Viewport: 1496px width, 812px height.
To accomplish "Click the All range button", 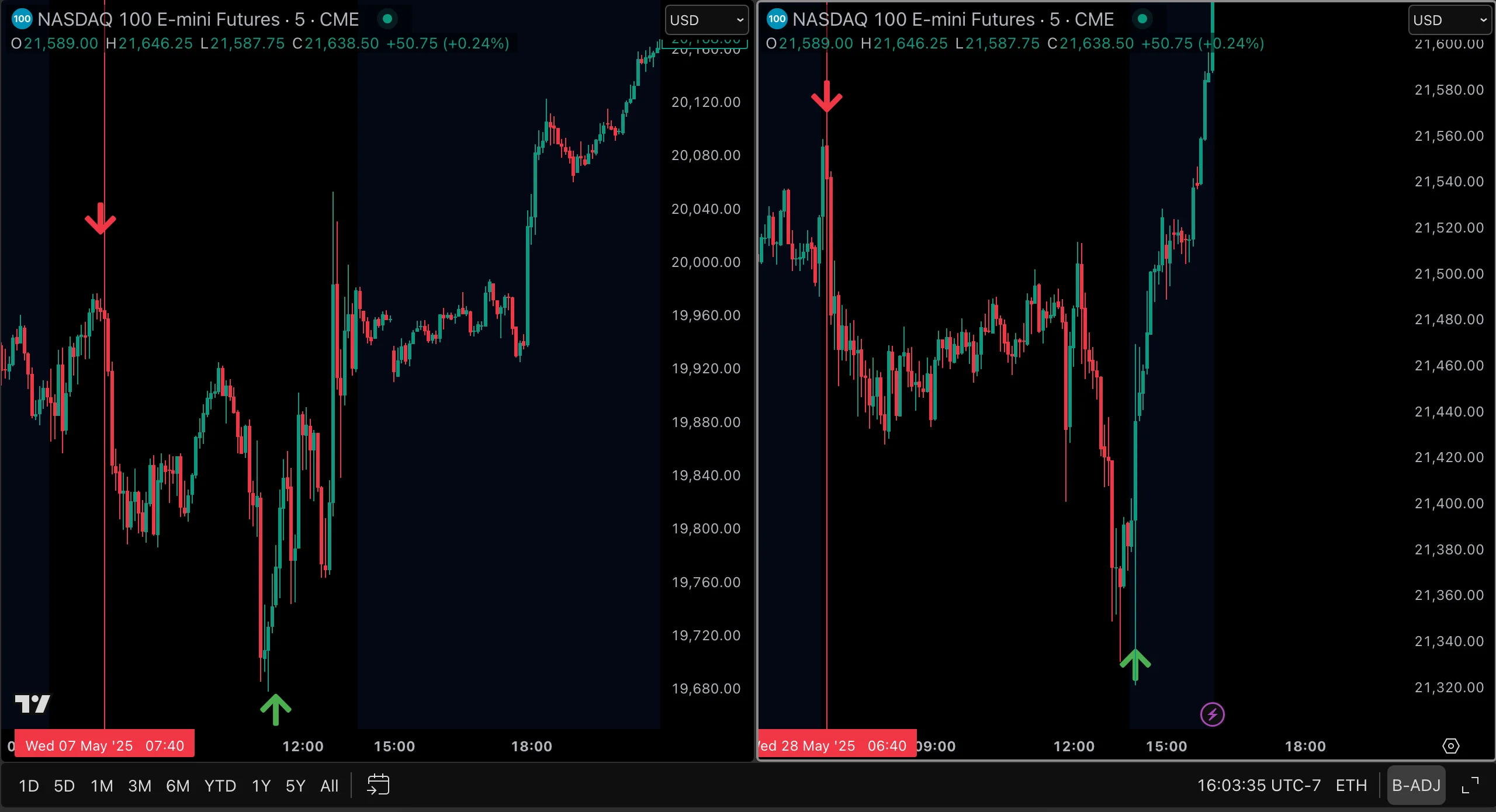I will pyautogui.click(x=329, y=785).
